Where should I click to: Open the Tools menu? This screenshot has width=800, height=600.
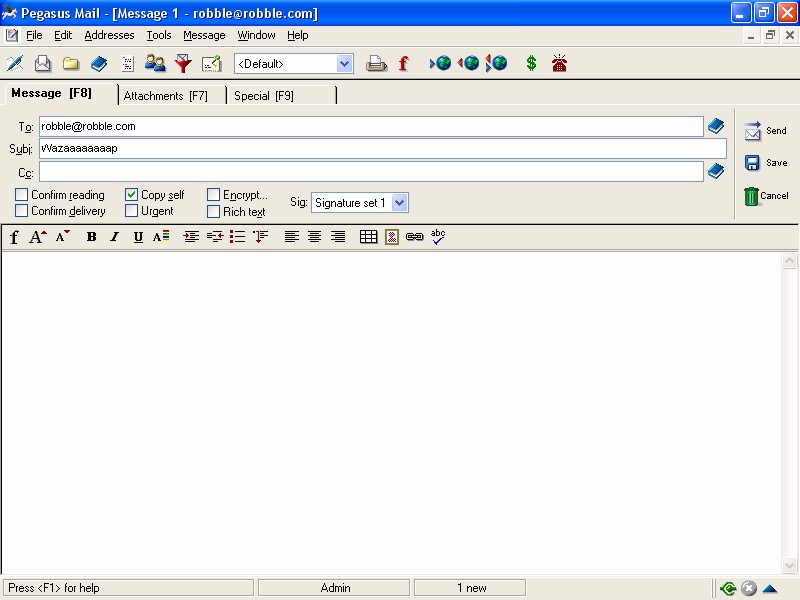[x=159, y=35]
